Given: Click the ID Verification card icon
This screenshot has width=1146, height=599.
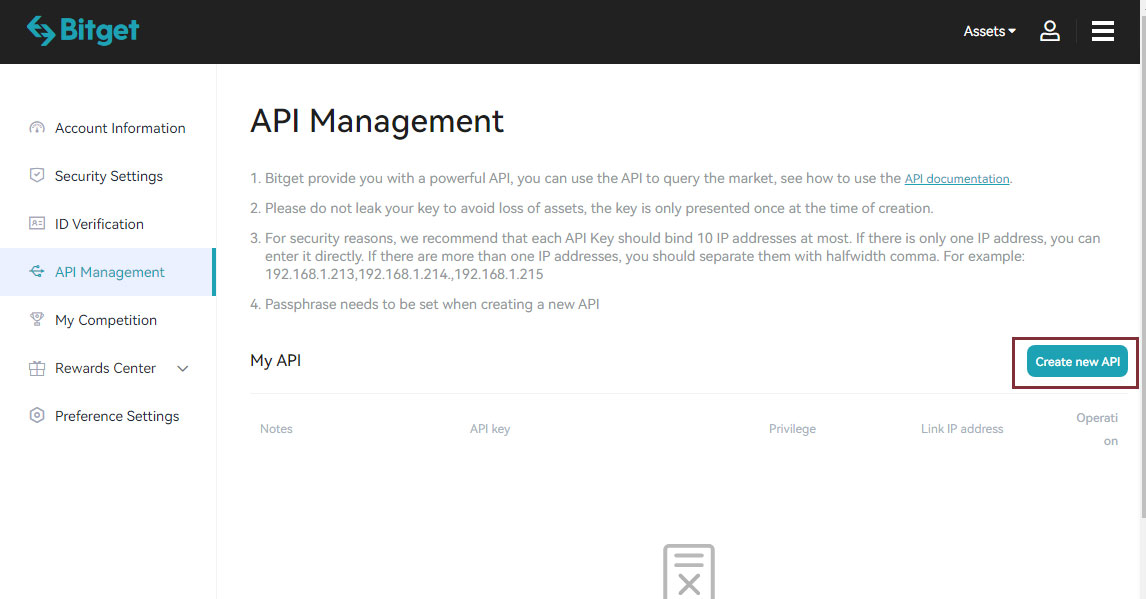Looking at the screenshot, I should tap(37, 224).
